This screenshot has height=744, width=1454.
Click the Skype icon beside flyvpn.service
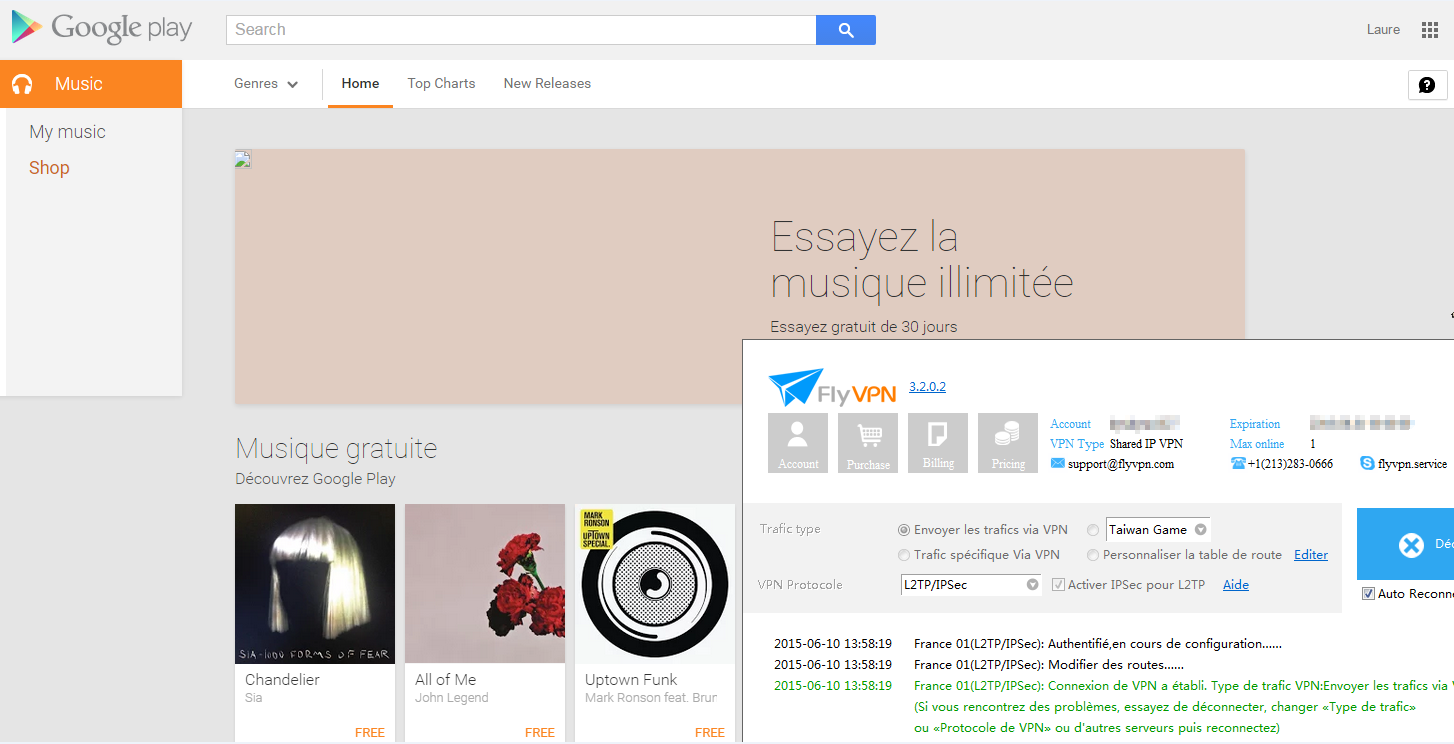point(1367,463)
